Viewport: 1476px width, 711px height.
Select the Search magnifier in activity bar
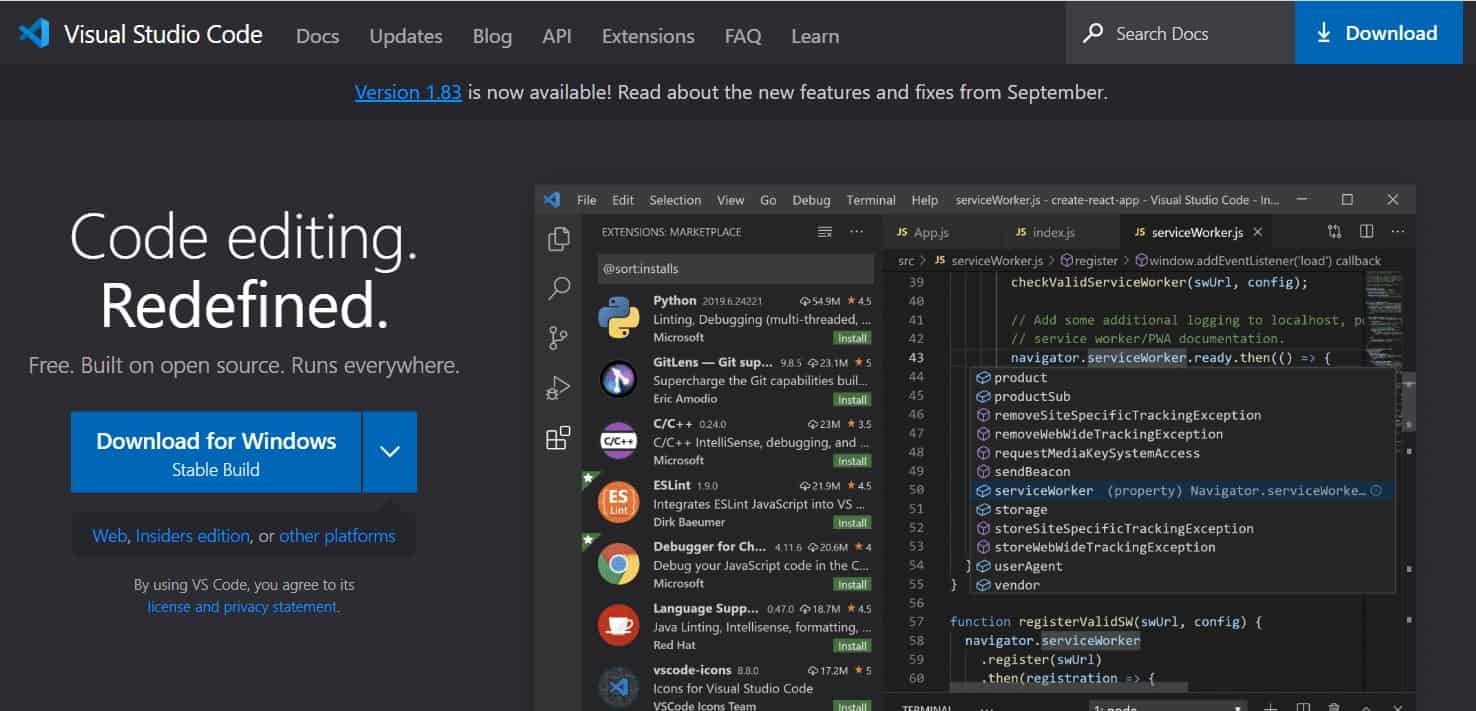[x=559, y=289]
